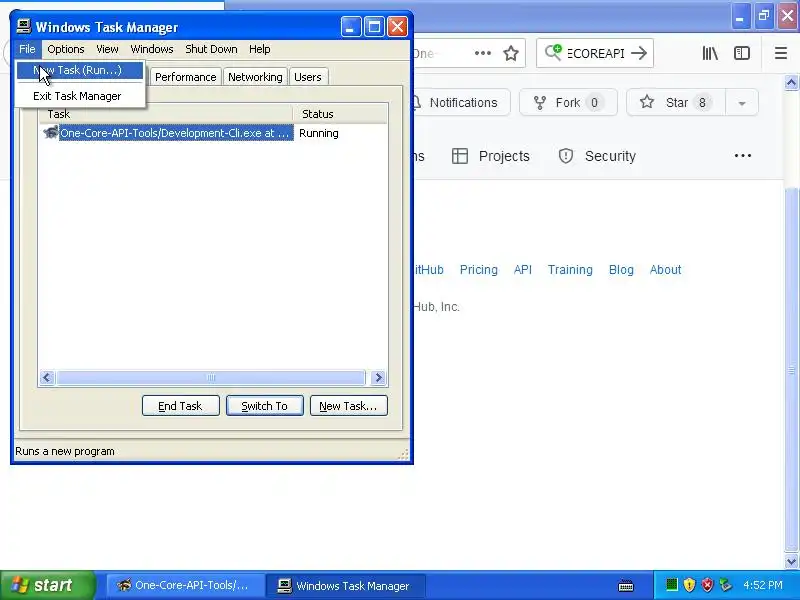Image resolution: width=800 pixels, height=600 pixels.
Task: Click the fork icon in Fork button
Action: (540, 103)
